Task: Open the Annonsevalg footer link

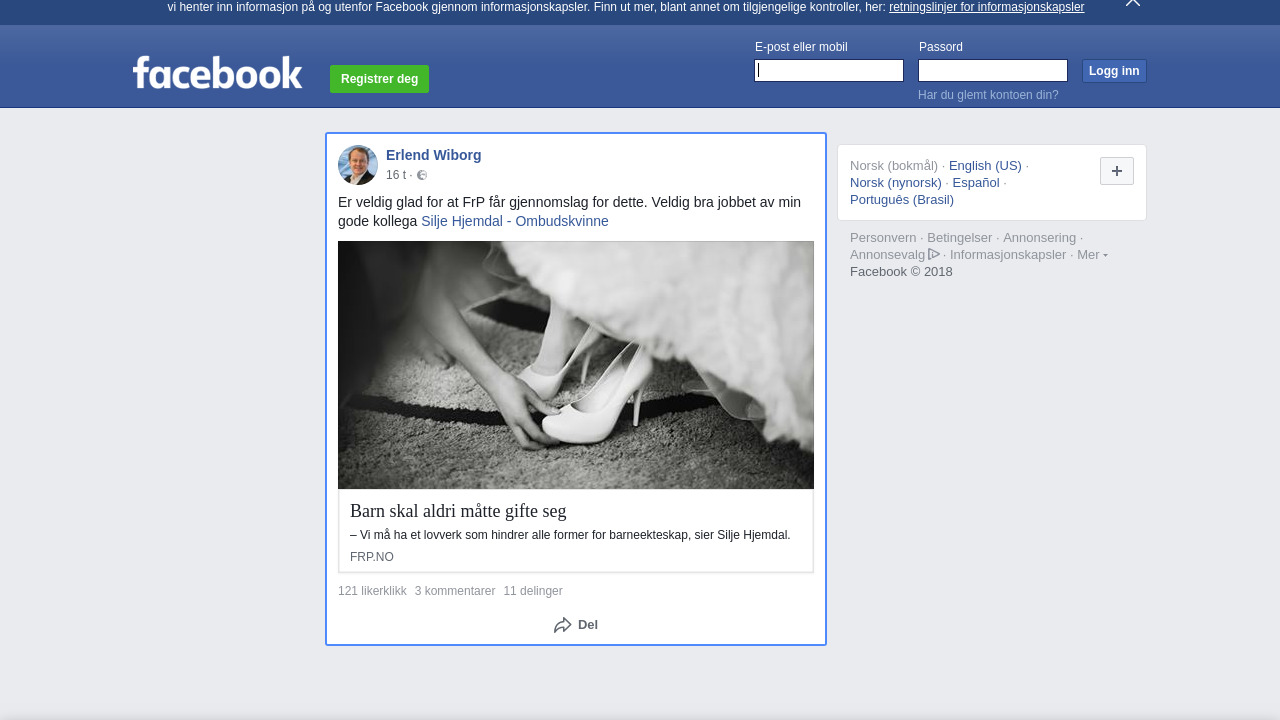Action: tap(888, 255)
